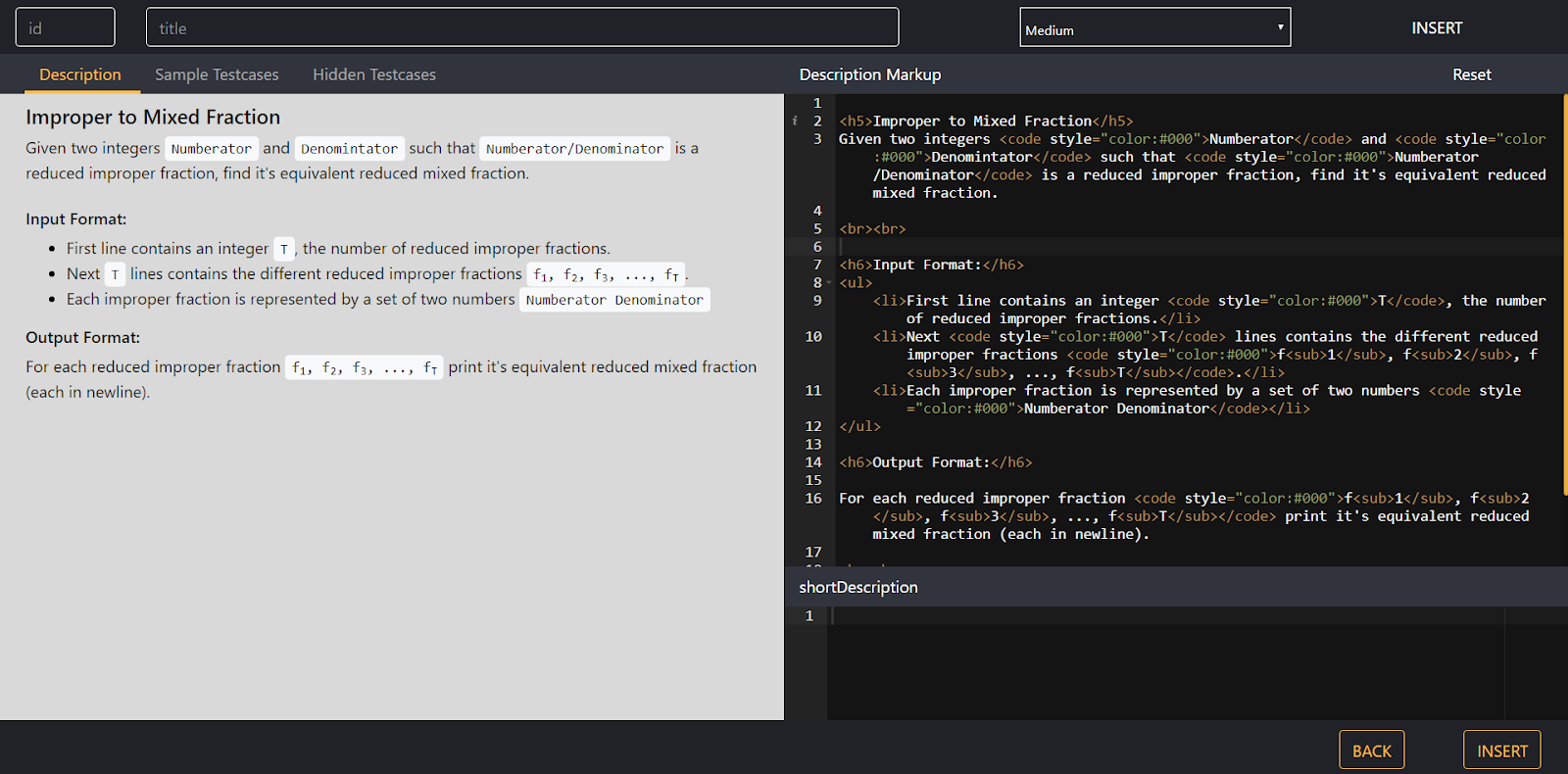Open the Medium difficulty dropdown
This screenshot has height=774, width=1568.
coord(1154,28)
